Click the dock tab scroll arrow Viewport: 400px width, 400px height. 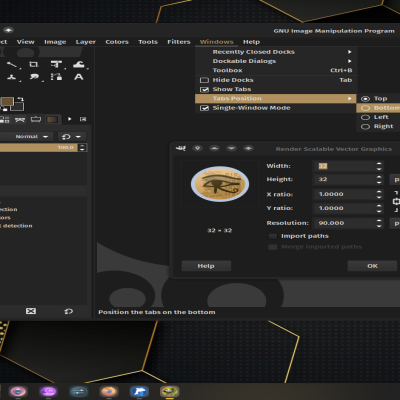pos(69,119)
